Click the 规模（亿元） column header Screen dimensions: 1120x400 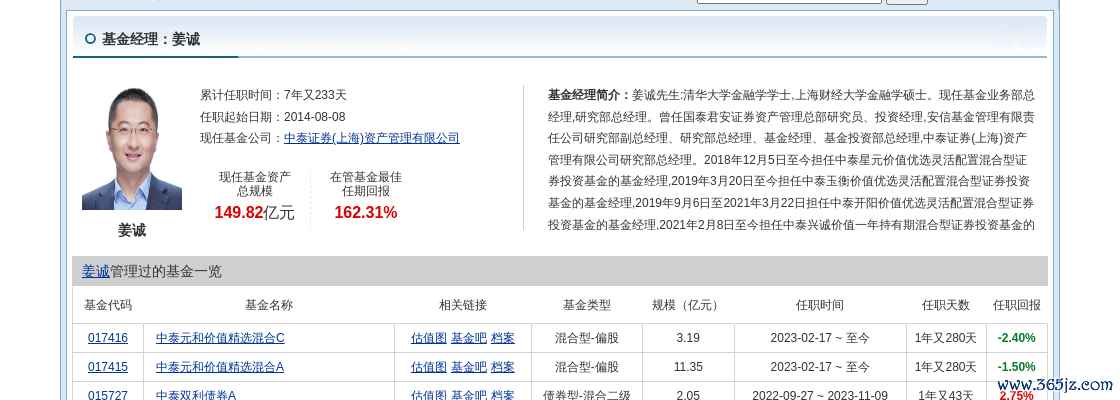tap(688, 305)
